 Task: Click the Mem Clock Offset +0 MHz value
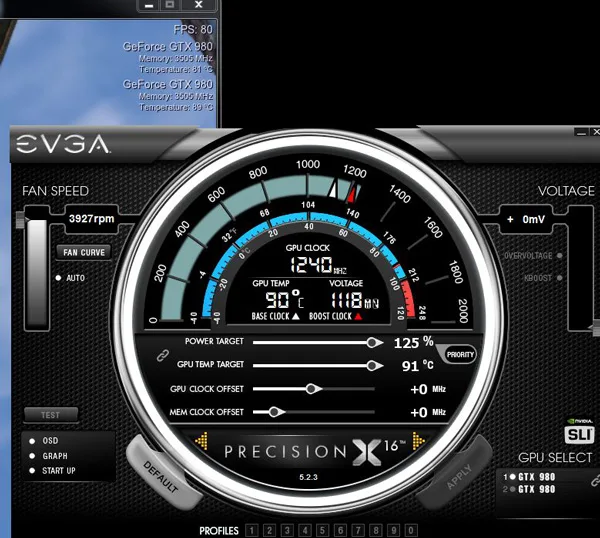[x=428, y=412]
